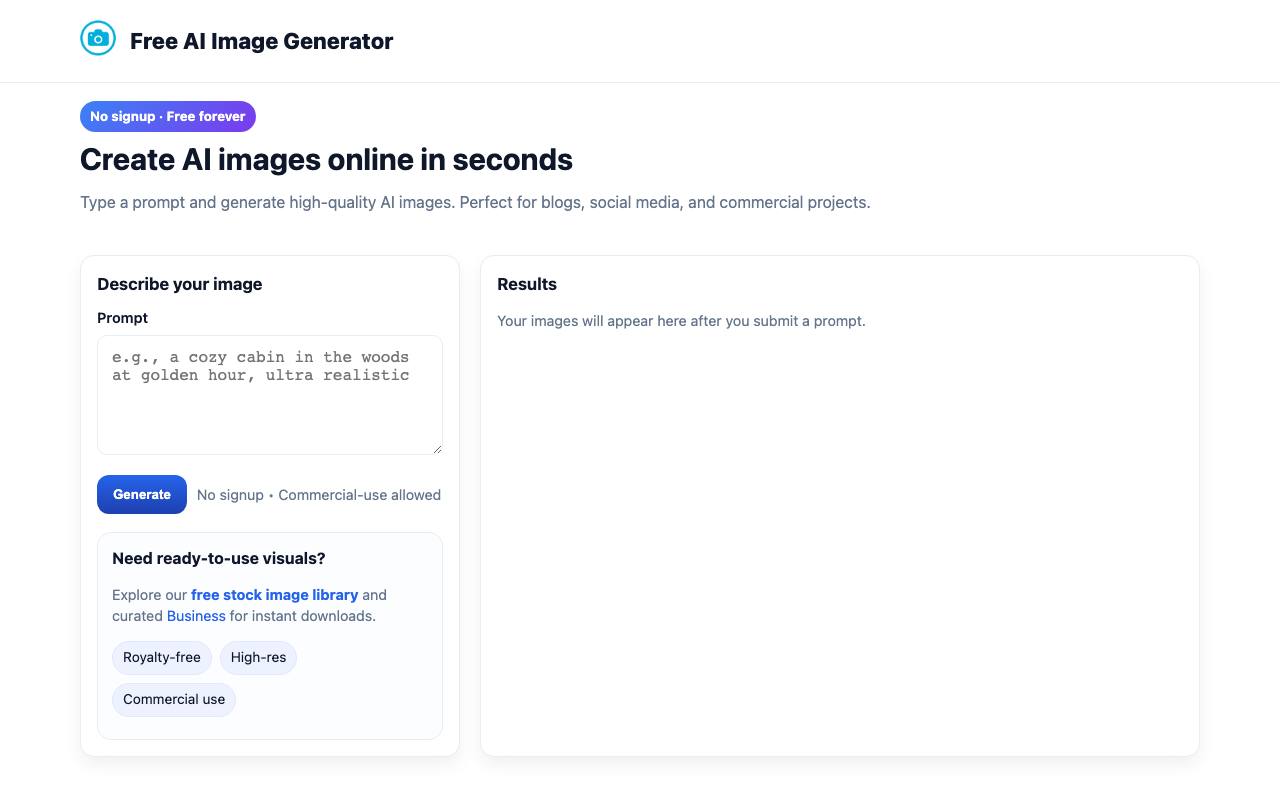Click the Generate button
This screenshot has width=1280, height=800.
point(142,494)
